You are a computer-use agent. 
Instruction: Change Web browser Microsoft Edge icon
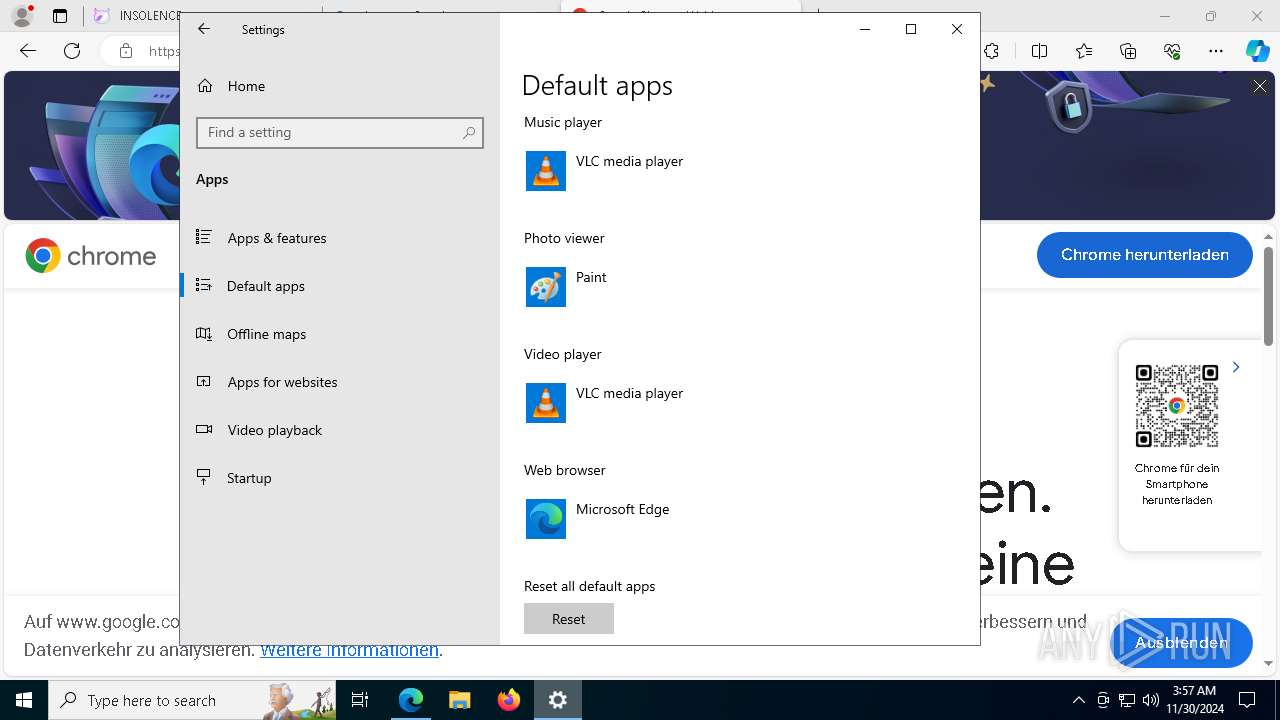pos(546,519)
